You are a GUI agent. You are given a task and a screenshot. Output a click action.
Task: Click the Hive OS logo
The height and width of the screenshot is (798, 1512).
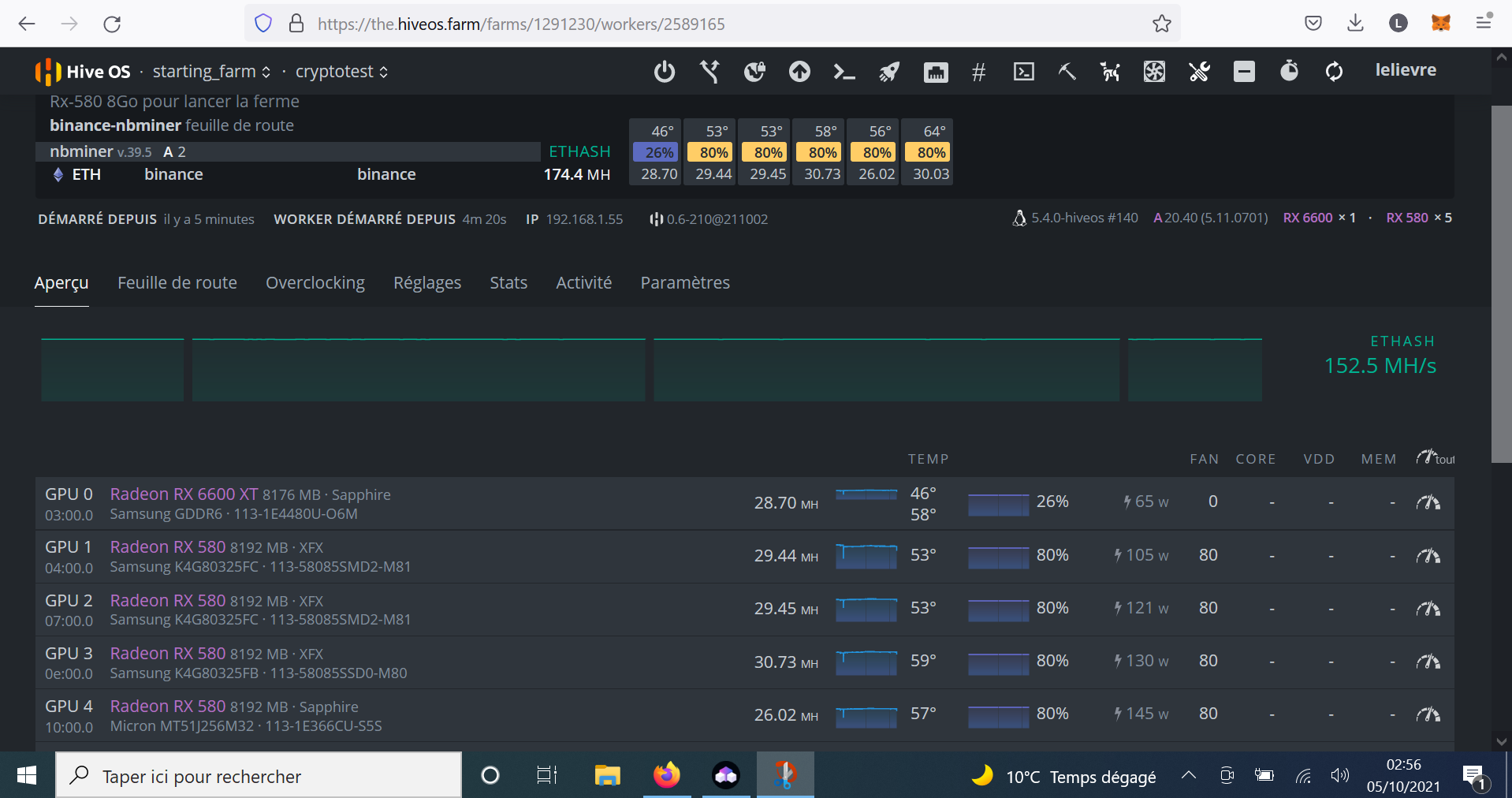click(x=83, y=72)
